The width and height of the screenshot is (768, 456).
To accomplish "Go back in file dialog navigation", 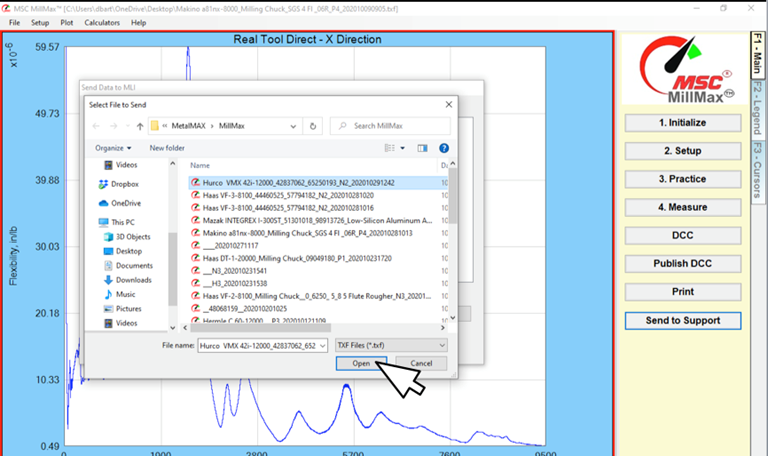I will click(x=96, y=126).
